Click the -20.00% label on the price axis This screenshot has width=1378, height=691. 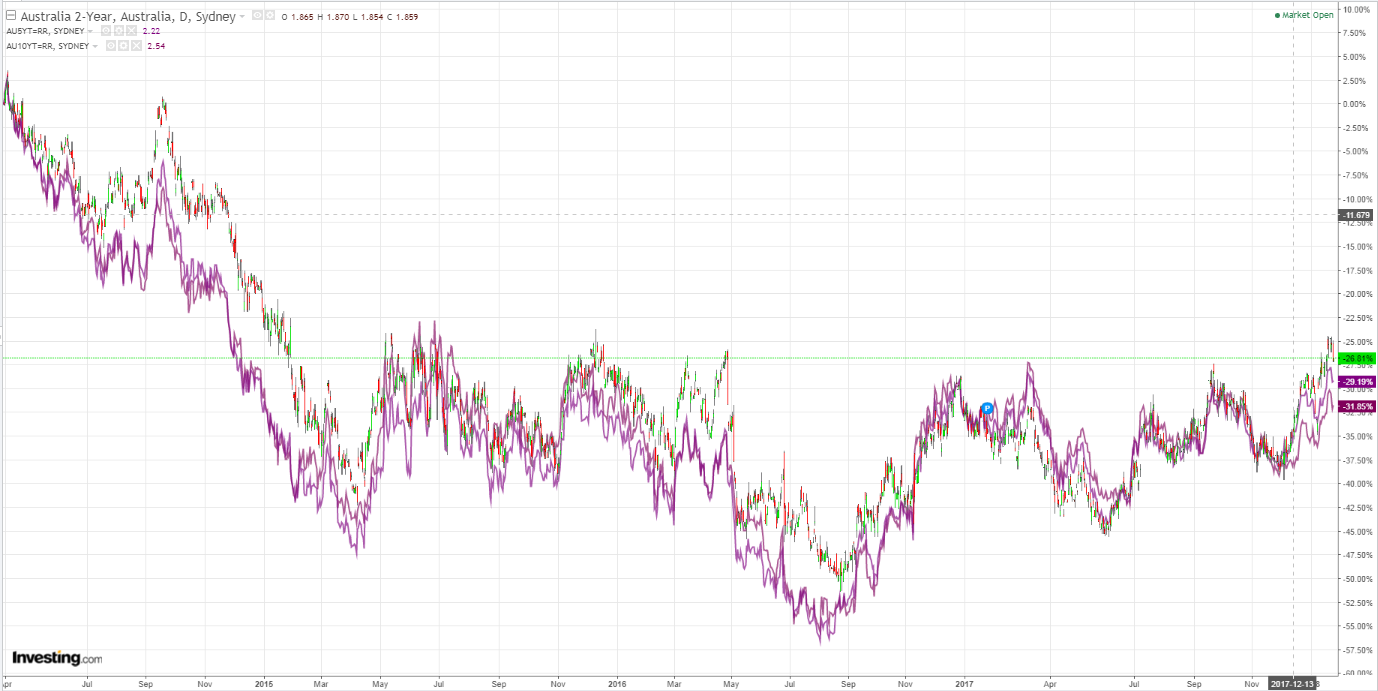[x=1356, y=294]
